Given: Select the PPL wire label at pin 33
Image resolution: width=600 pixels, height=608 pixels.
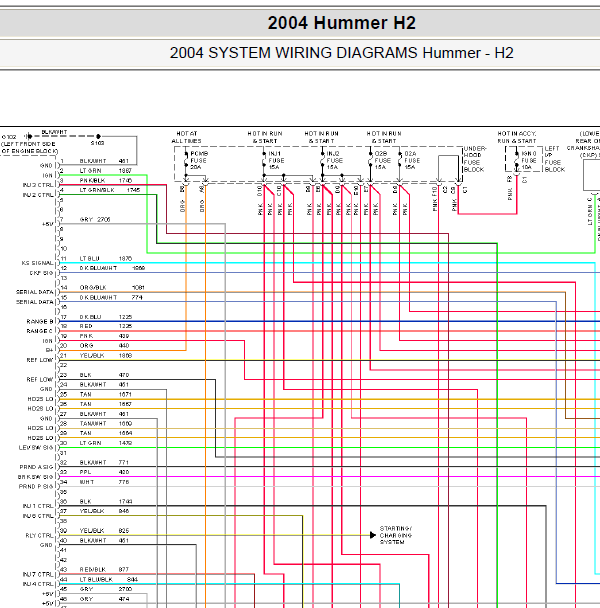Looking at the screenshot, I should pyautogui.click(x=85, y=472).
